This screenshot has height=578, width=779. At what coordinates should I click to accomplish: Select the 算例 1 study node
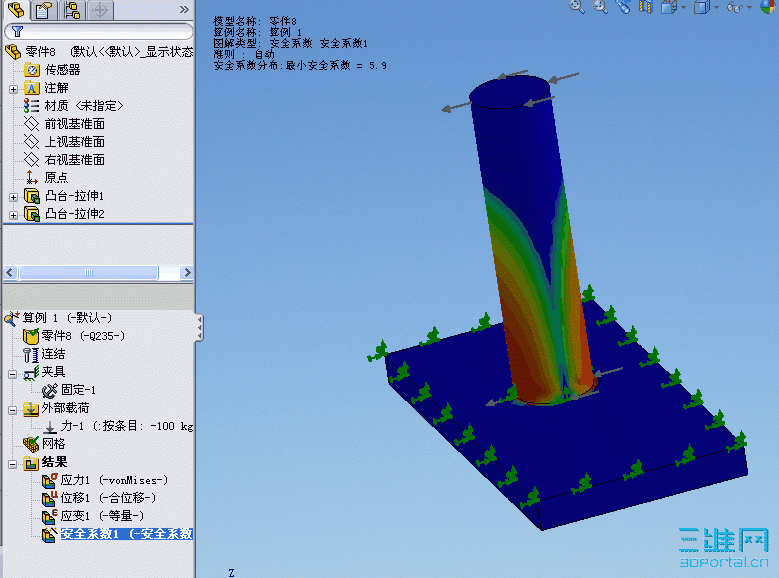tap(58, 318)
